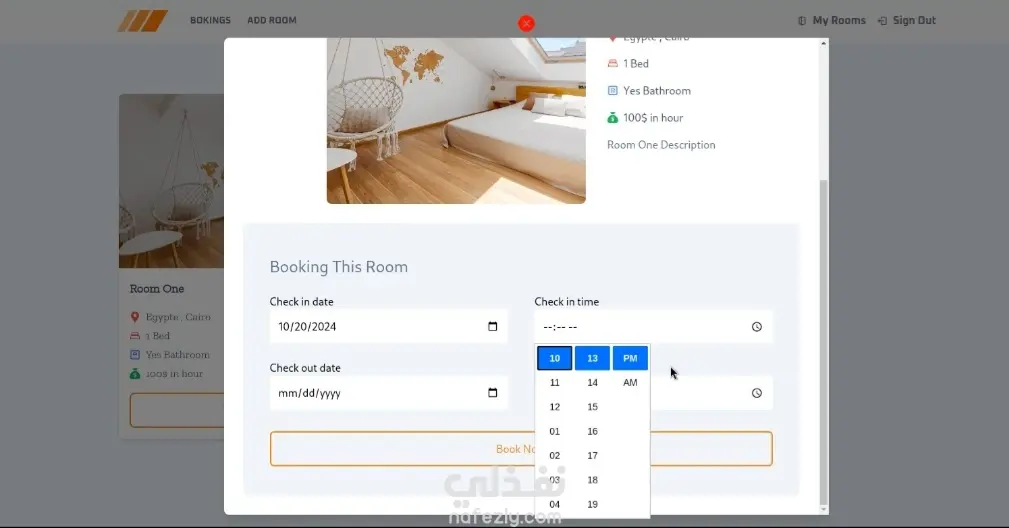Click the clock icon in Check in time
Viewport: 1009px width, 528px height.
[757, 327]
